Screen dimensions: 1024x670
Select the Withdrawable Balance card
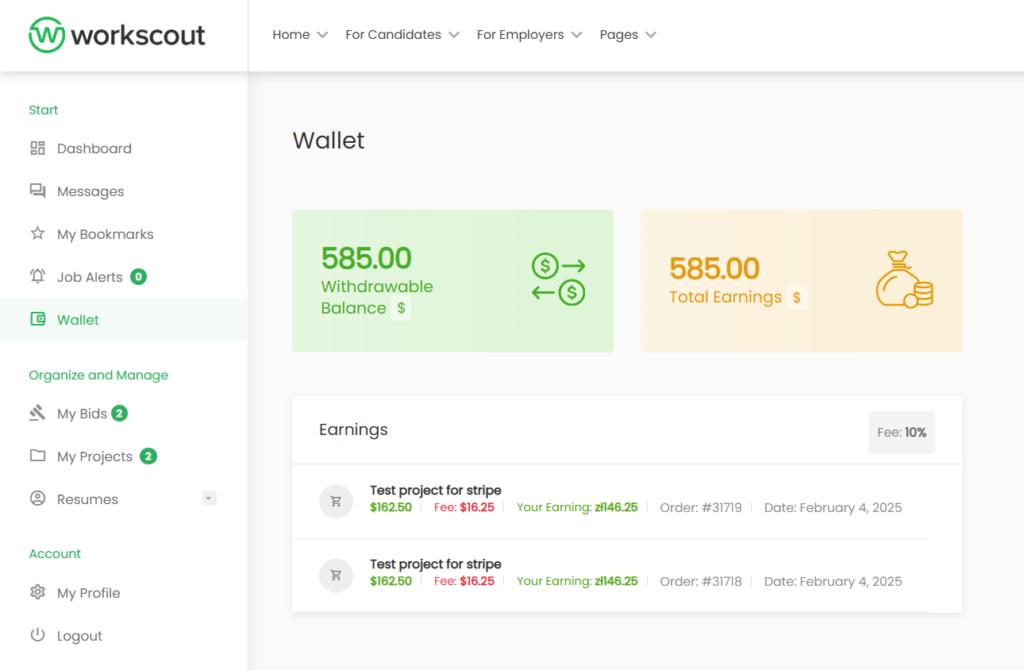[x=452, y=281]
